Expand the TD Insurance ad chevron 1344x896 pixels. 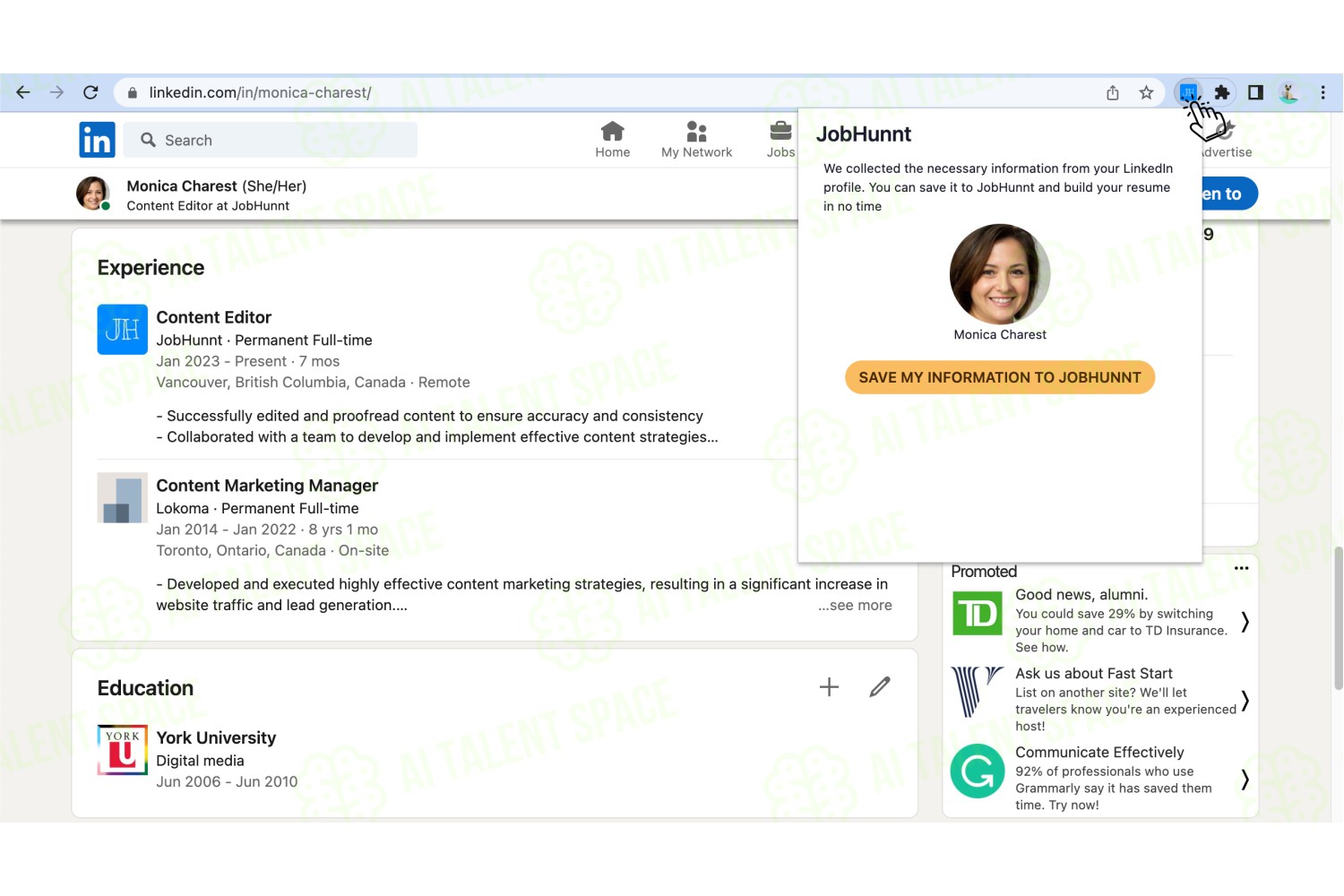tap(1245, 622)
